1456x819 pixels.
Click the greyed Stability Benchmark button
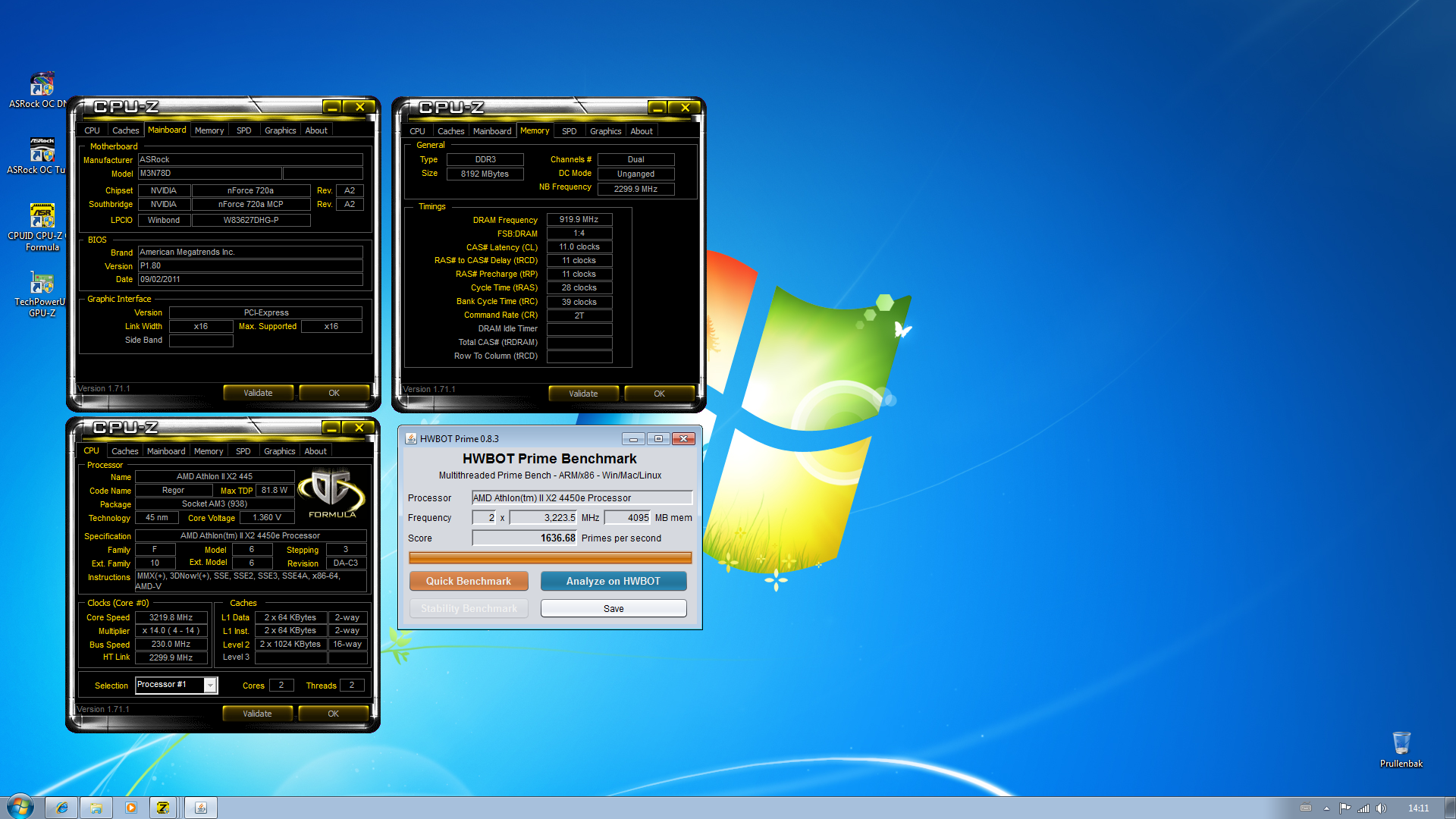[x=469, y=608]
